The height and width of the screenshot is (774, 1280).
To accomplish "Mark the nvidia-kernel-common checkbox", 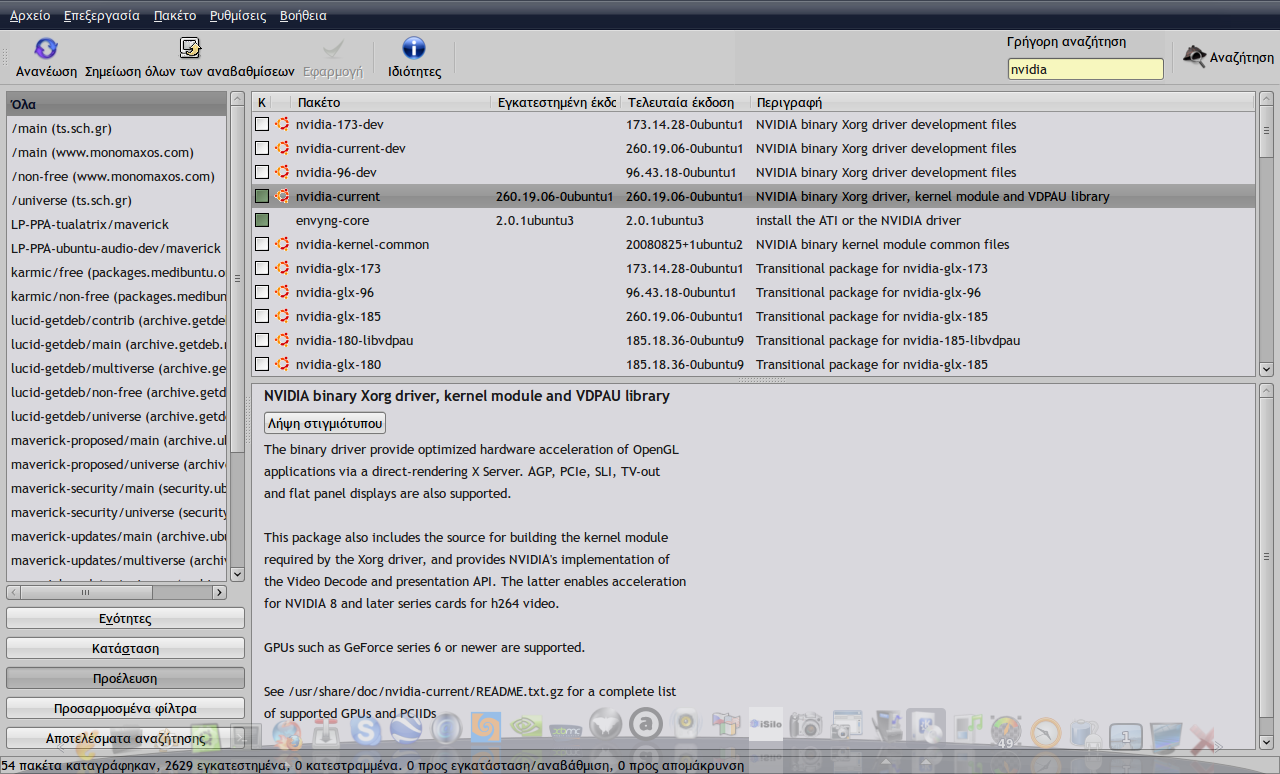I will pos(262,244).
